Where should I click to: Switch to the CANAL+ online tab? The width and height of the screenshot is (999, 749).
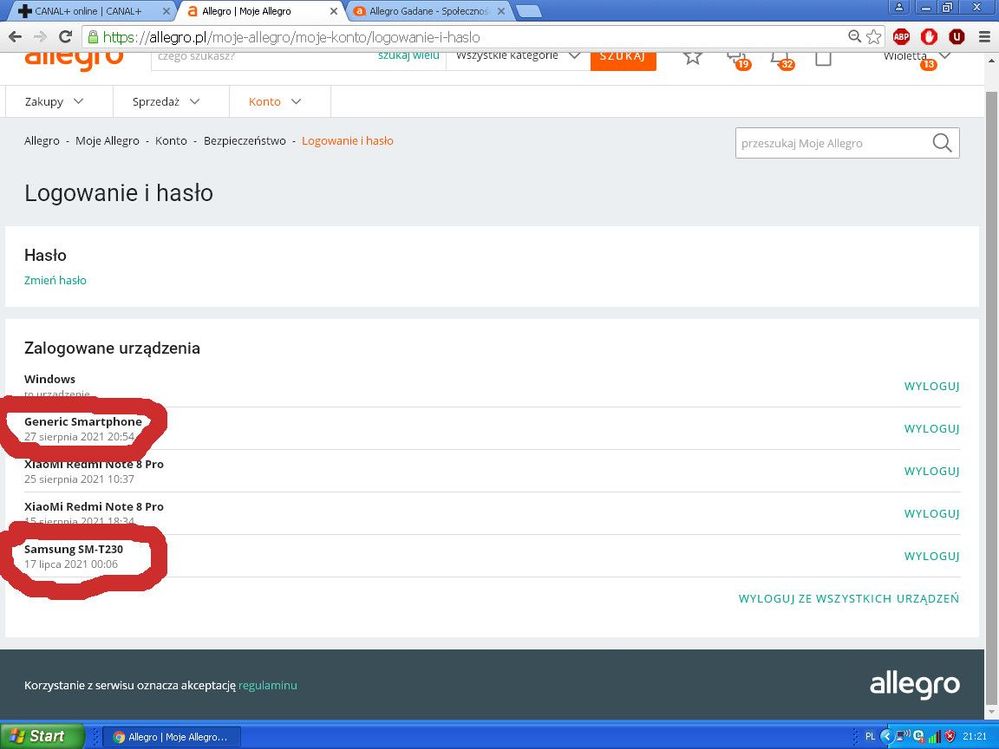coord(88,11)
